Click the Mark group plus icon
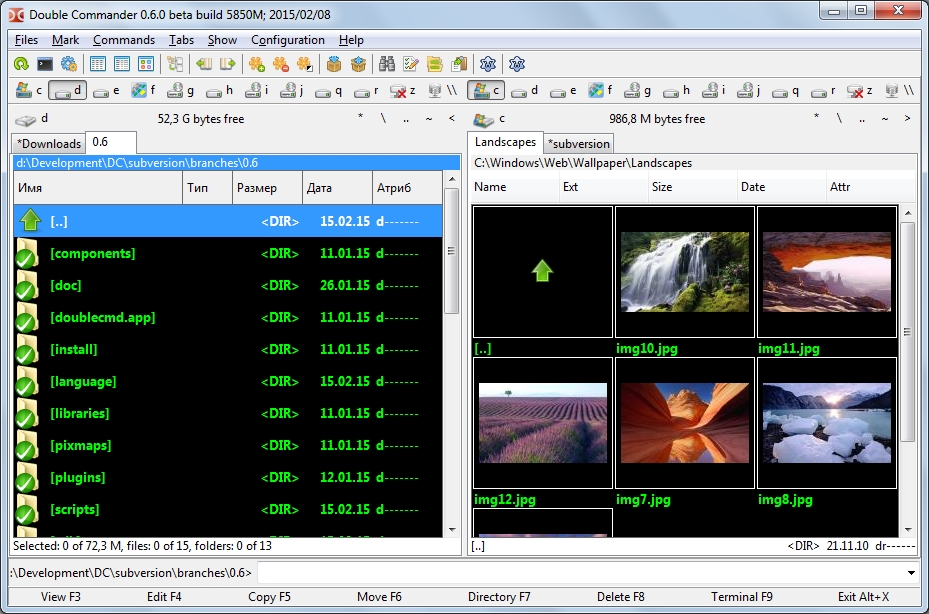This screenshot has width=929, height=614. [x=257, y=64]
